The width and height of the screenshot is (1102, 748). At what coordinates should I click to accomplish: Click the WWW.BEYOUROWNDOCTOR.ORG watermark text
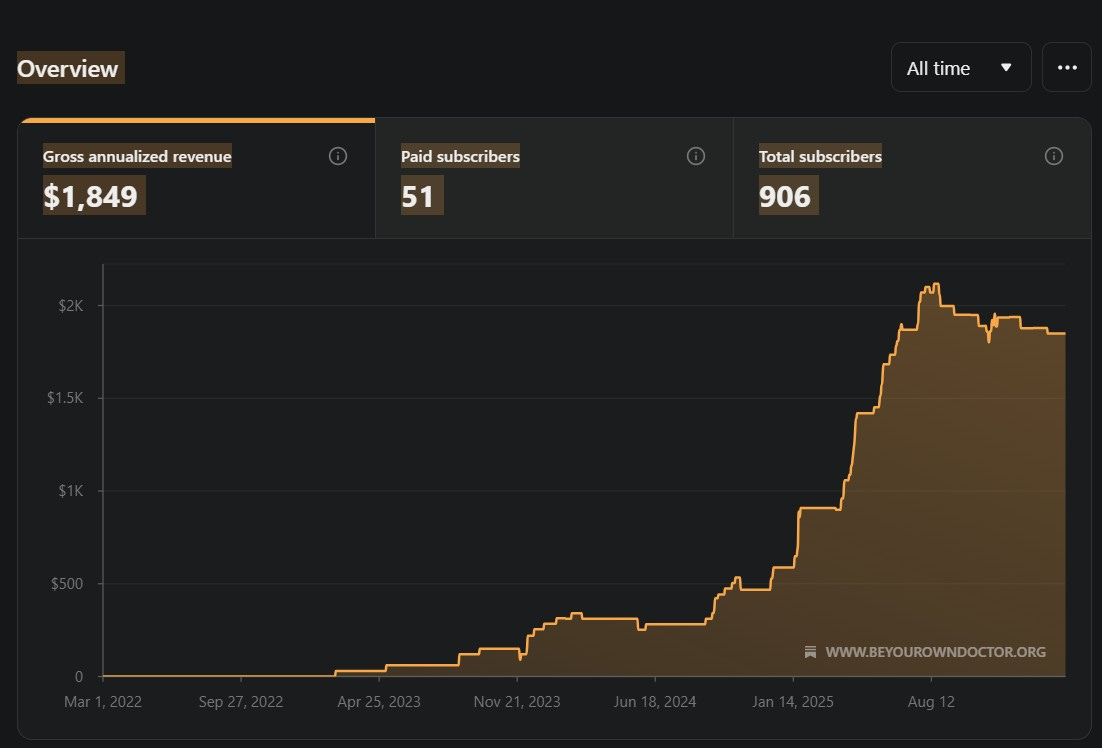[935, 652]
